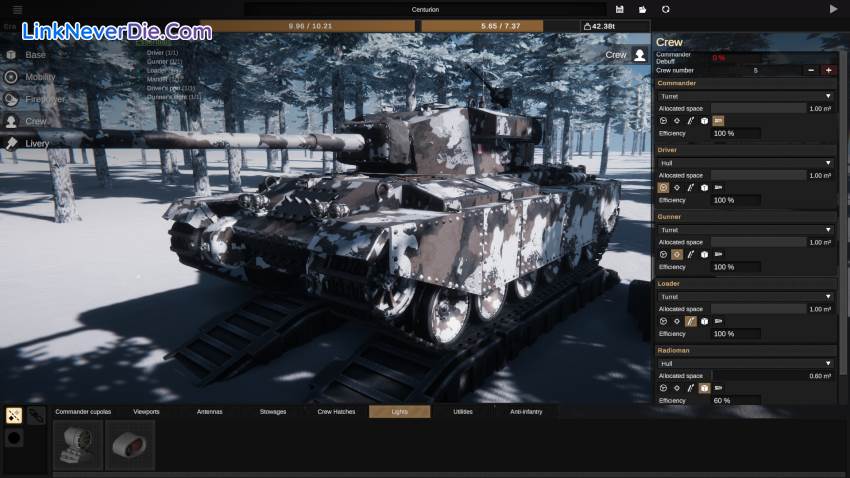
Task: Open the Livery section in left sidebar
Action: click(x=36, y=143)
